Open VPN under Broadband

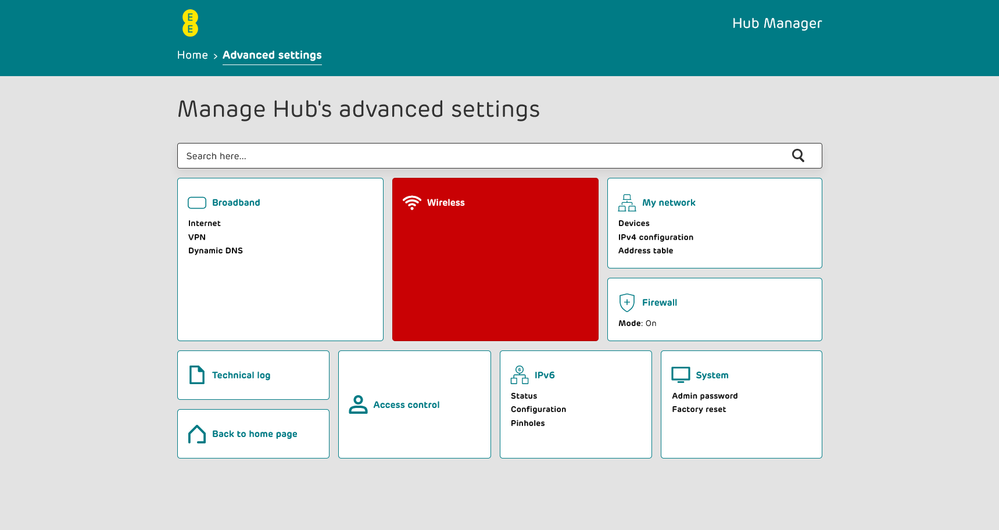[x=197, y=237]
